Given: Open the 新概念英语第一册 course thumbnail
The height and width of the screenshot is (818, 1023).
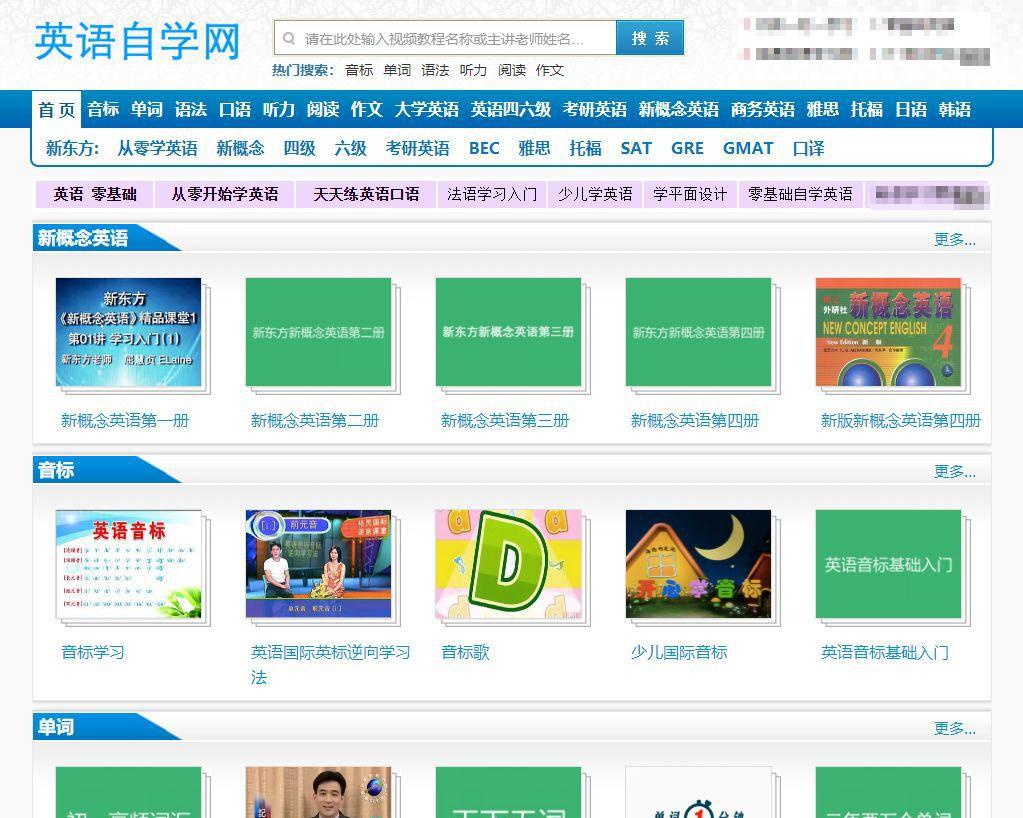Looking at the screenshot, I should click(x=129, y=332).
